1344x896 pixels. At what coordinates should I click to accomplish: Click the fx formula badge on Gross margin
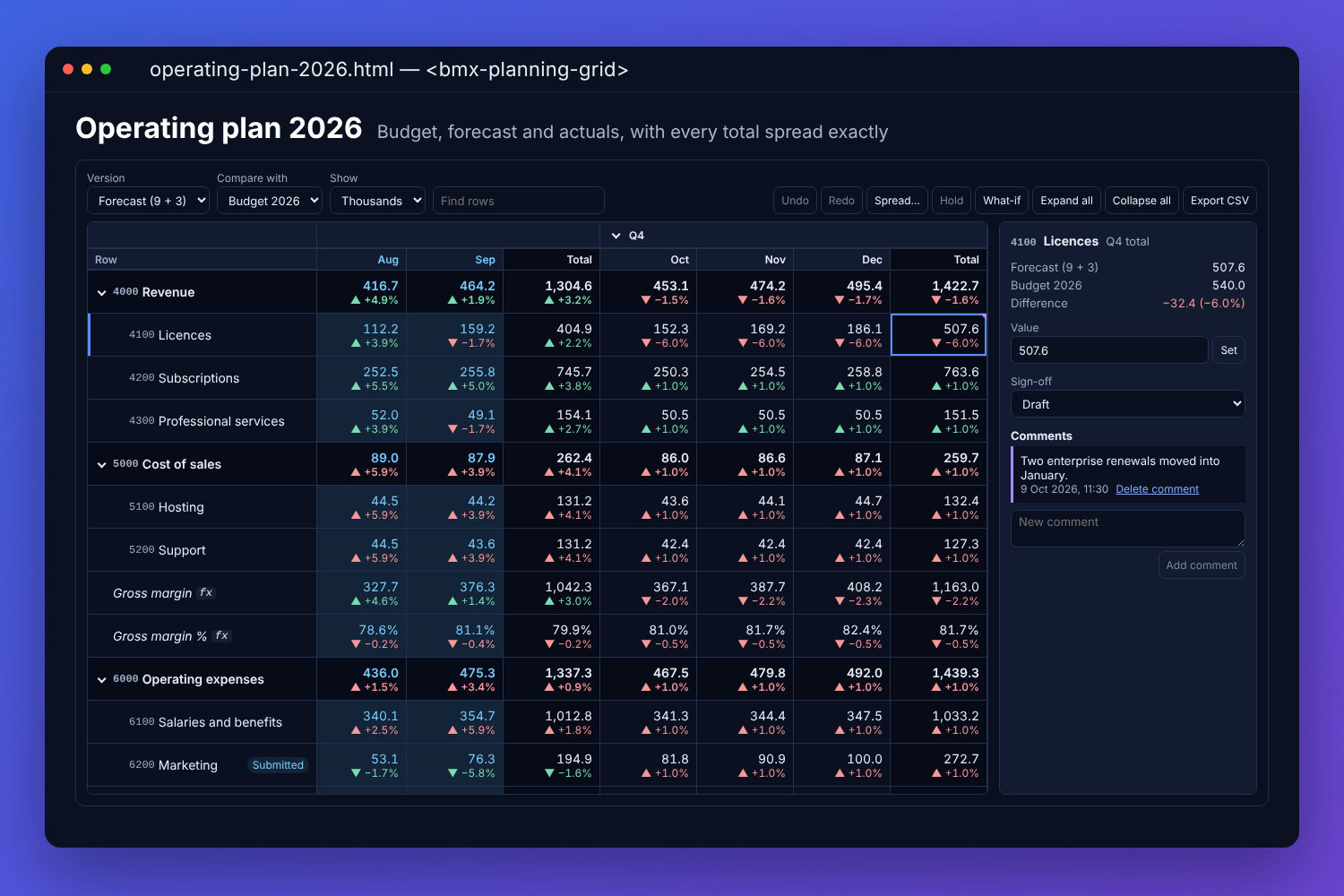click(206, 592)
